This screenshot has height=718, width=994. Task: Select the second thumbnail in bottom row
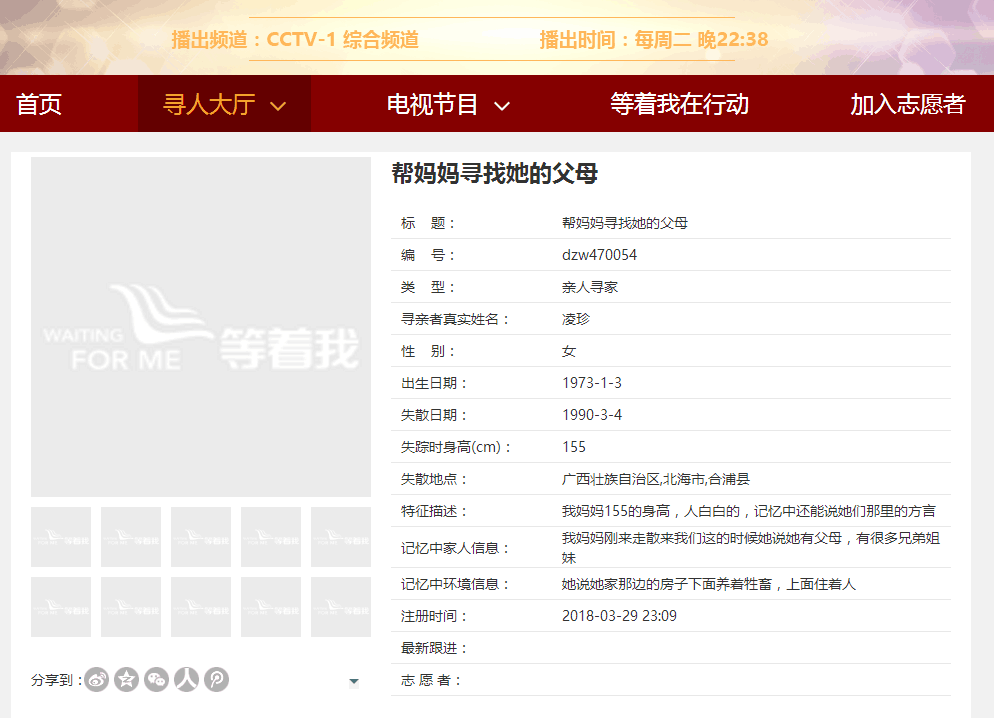coord(131,607)
